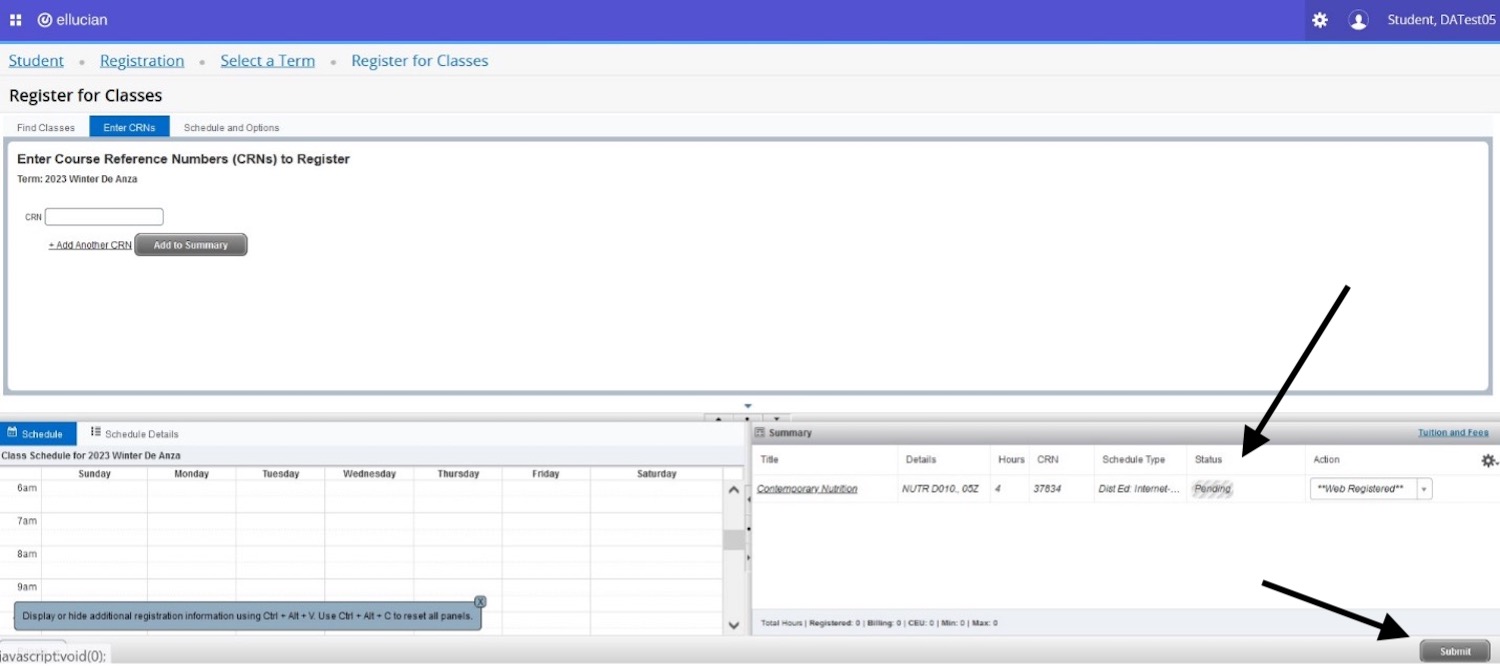Expand panels using center splitter up arrow
The height and width of the screenshot is (666, 1500).
(x=719, y=418)
